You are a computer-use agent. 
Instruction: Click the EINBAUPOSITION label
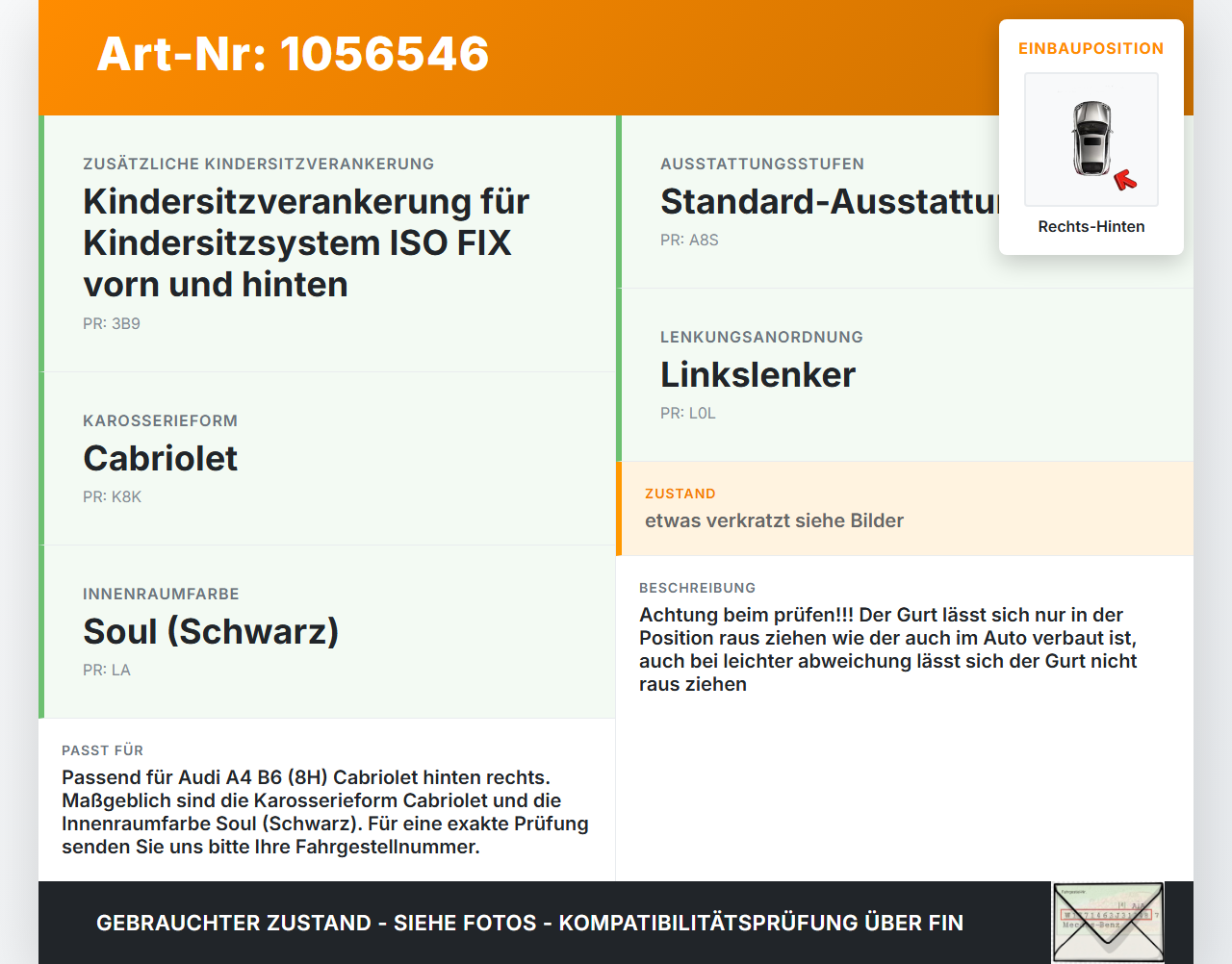1091,48
